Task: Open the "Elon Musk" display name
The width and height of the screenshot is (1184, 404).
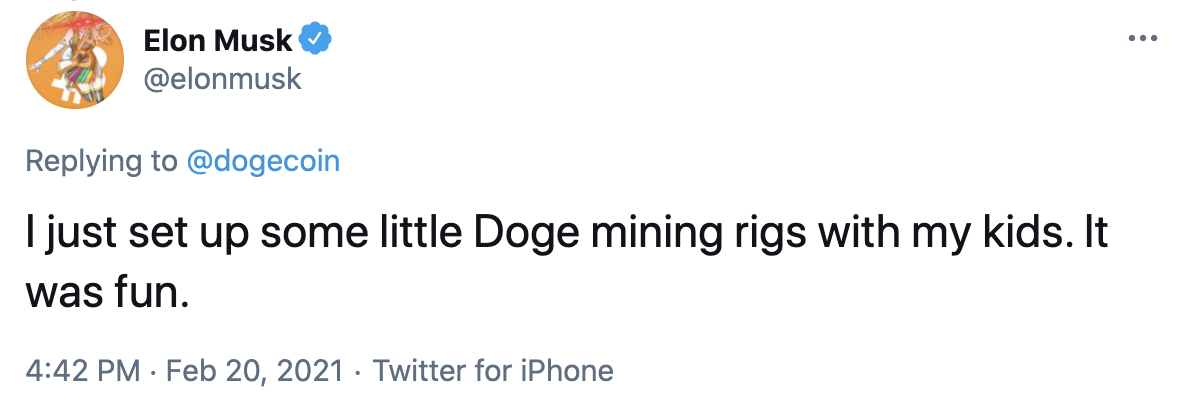Action: 218,40
